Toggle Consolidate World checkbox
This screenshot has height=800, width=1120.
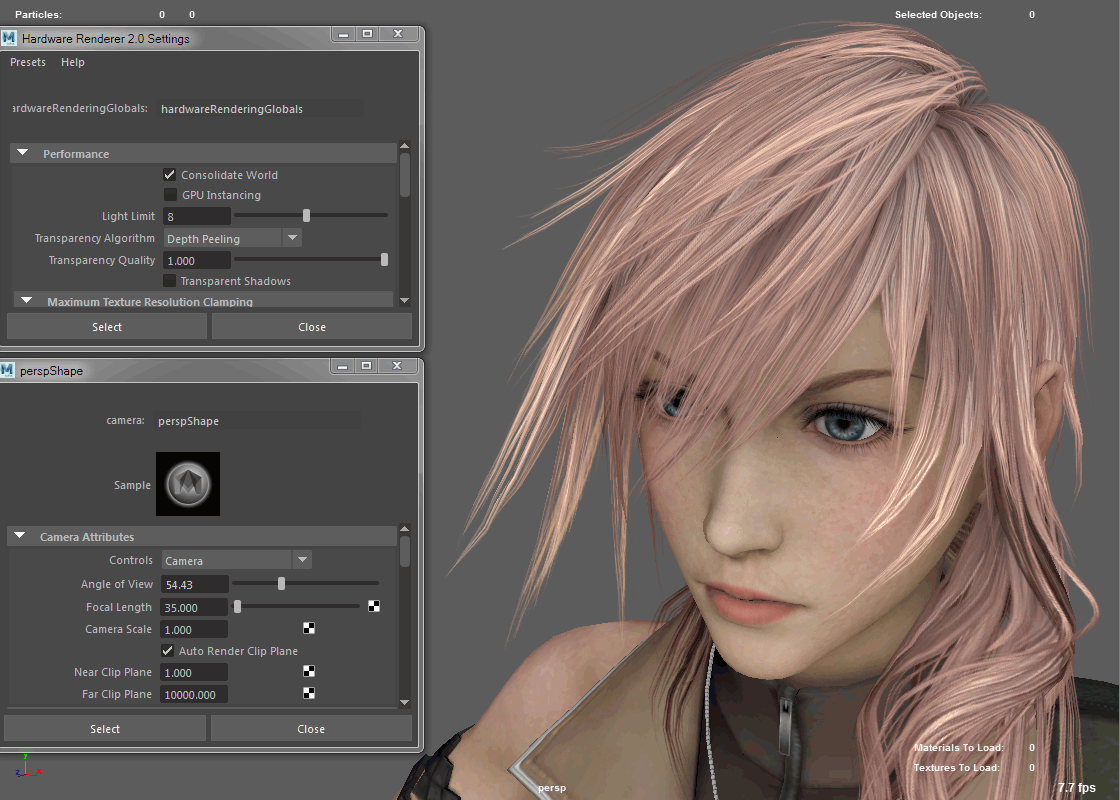pyautogui.click(x=169, y=174)
